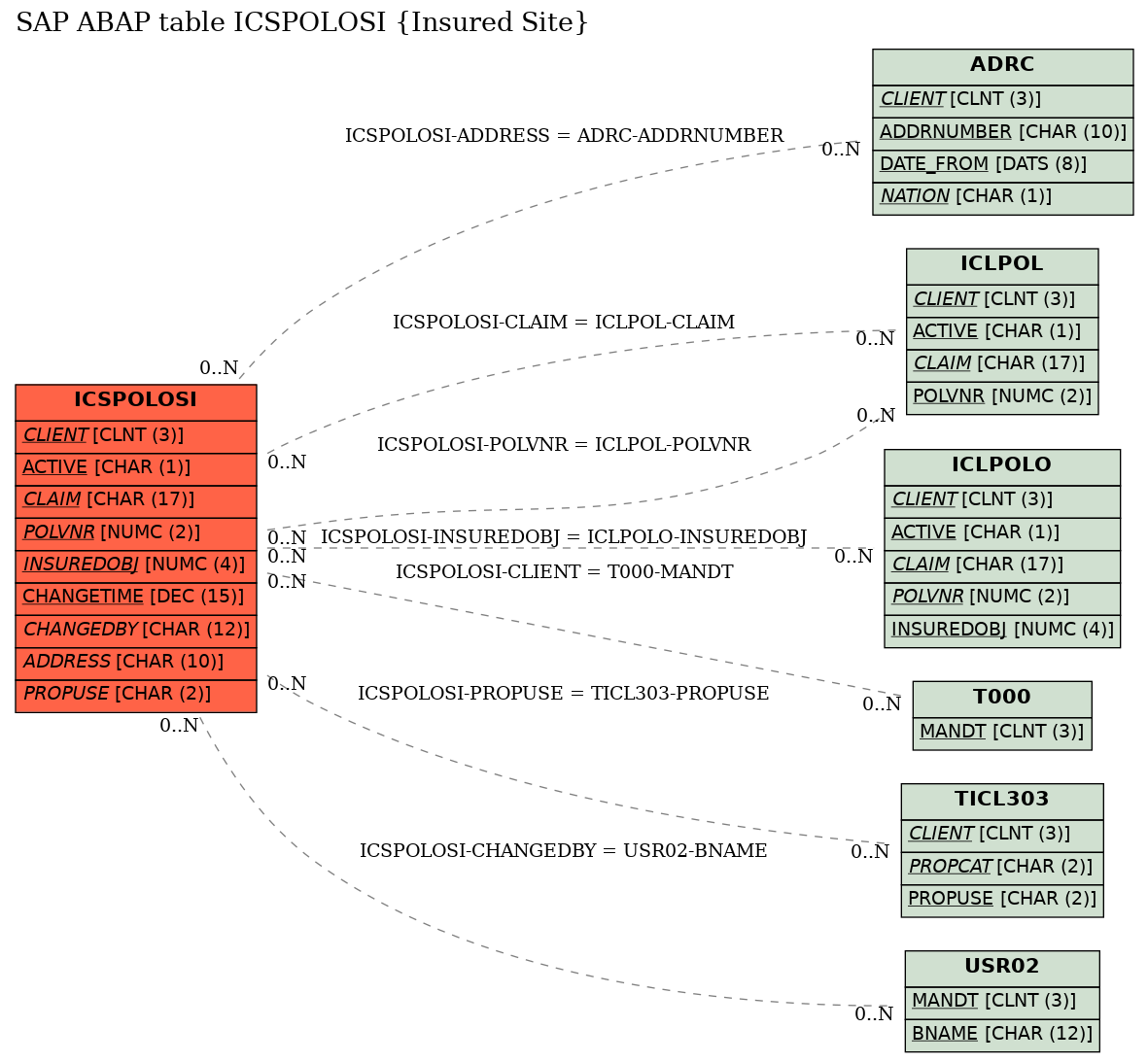1148x1062 pixels.
Task: Open the T000 table header
Action: click(x=1001, y=699)
